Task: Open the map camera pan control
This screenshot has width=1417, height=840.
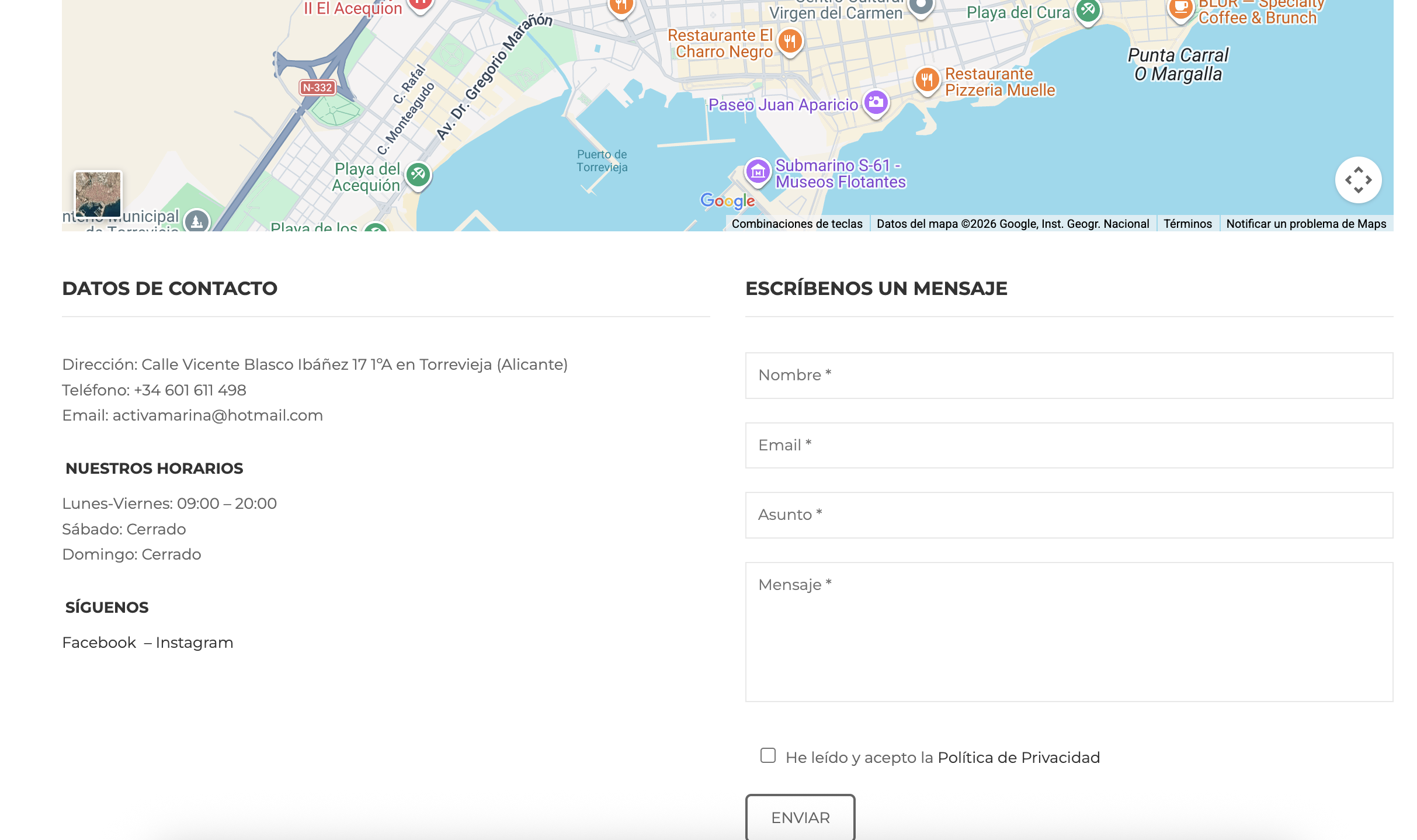Action: coord(1358,180)
